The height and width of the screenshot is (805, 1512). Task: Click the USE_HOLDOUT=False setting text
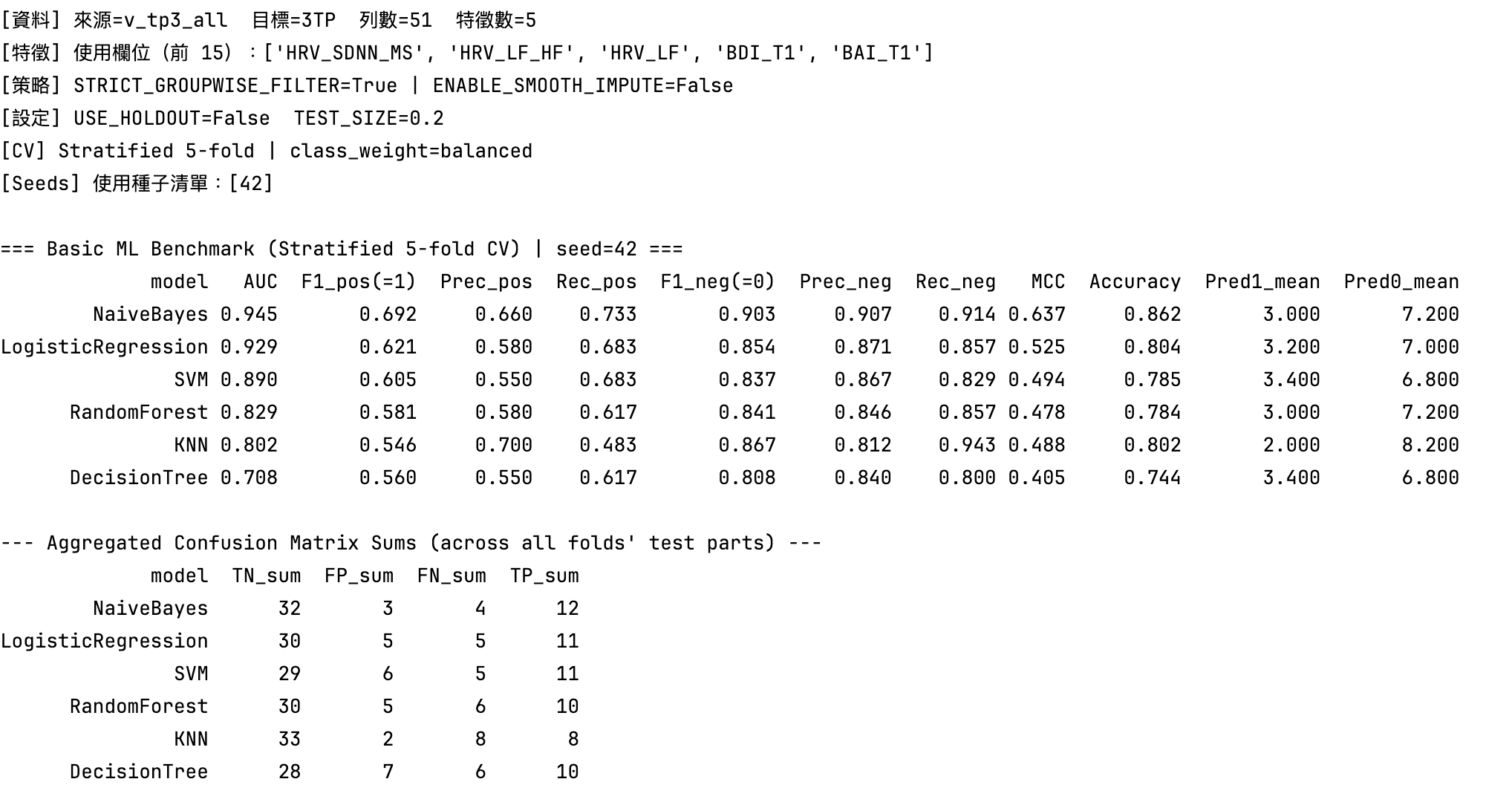coord(172,119)
